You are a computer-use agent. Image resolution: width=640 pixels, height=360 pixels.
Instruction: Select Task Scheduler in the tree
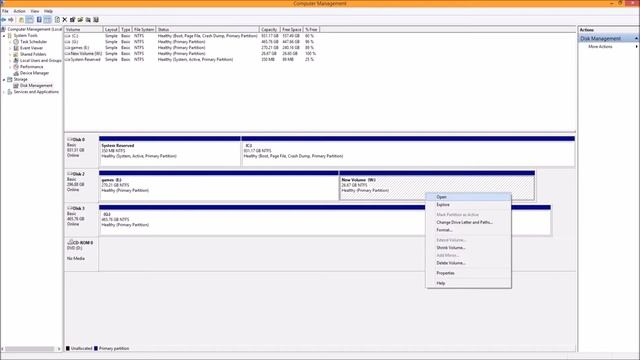[x=33, y=42]
